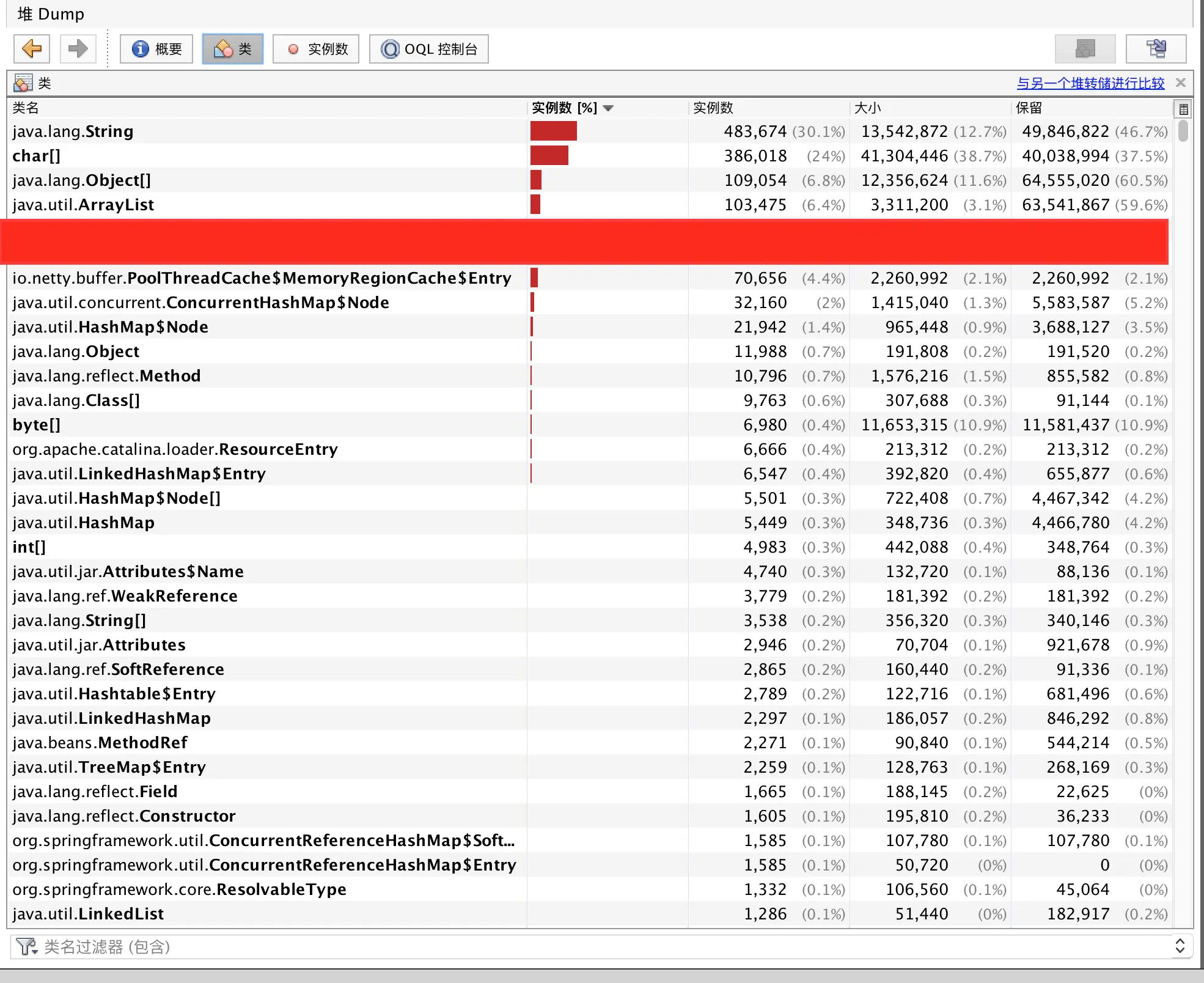
Task: Click the rightmost toolbar icon
Action: (1156, 49)
